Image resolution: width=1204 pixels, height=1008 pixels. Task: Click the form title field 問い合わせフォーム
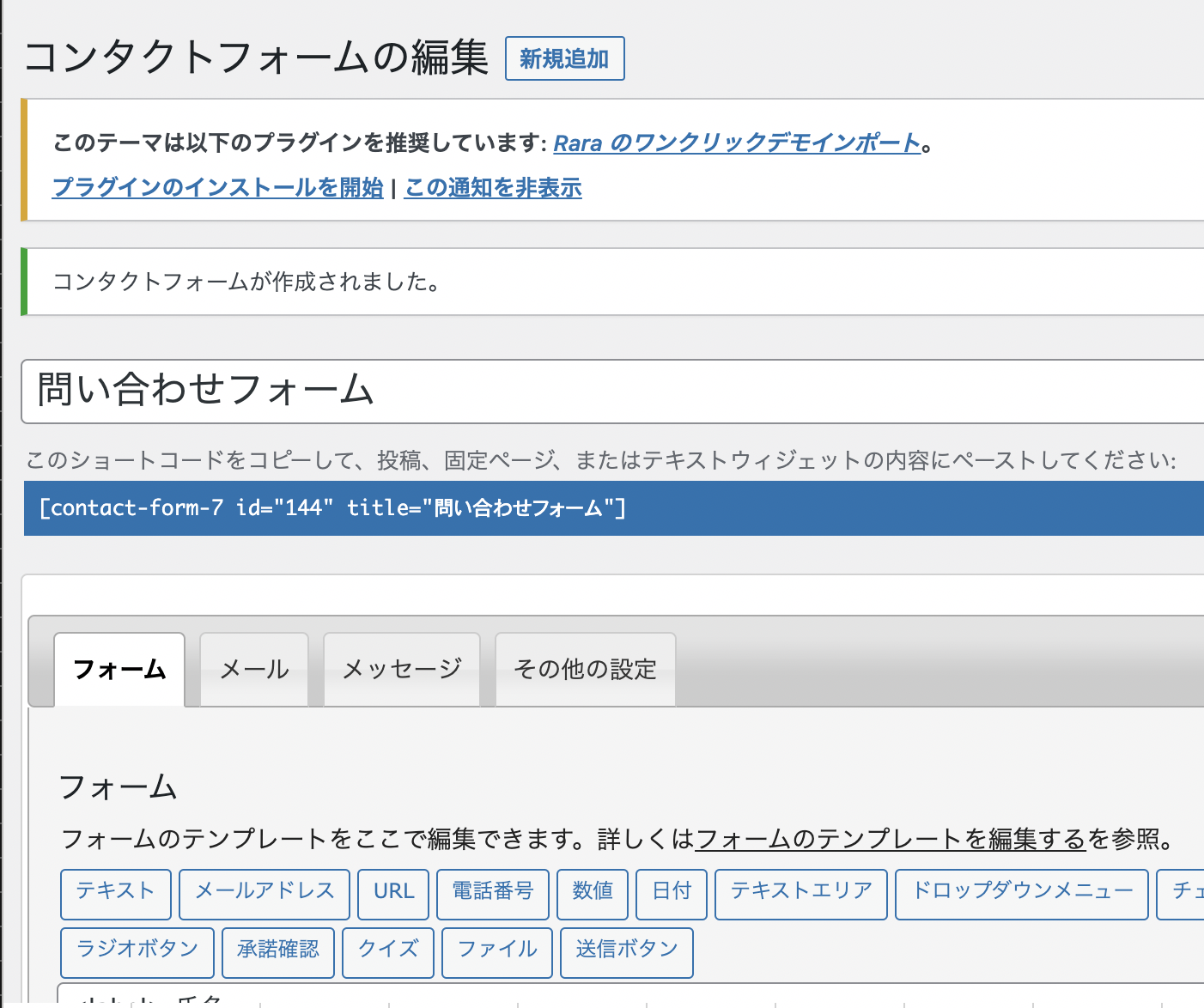pyautogui.click(x=601, y=391)
